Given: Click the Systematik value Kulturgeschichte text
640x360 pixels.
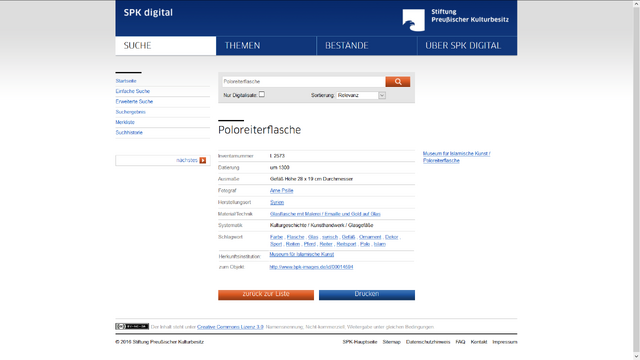Looking at the screenshot, I should click(321, 225).
